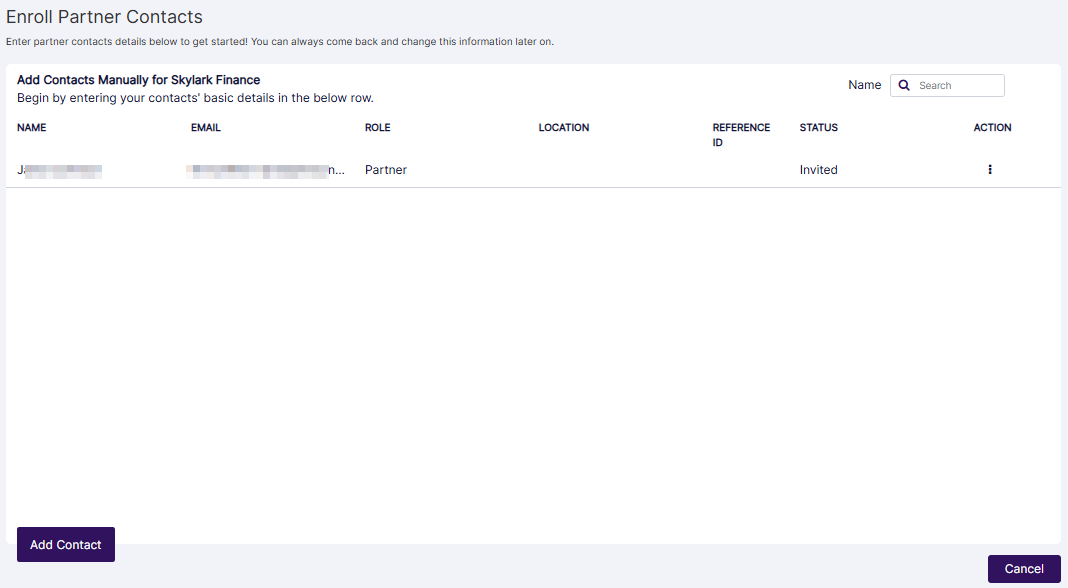Click the search magnifier icon

(904, 85)
